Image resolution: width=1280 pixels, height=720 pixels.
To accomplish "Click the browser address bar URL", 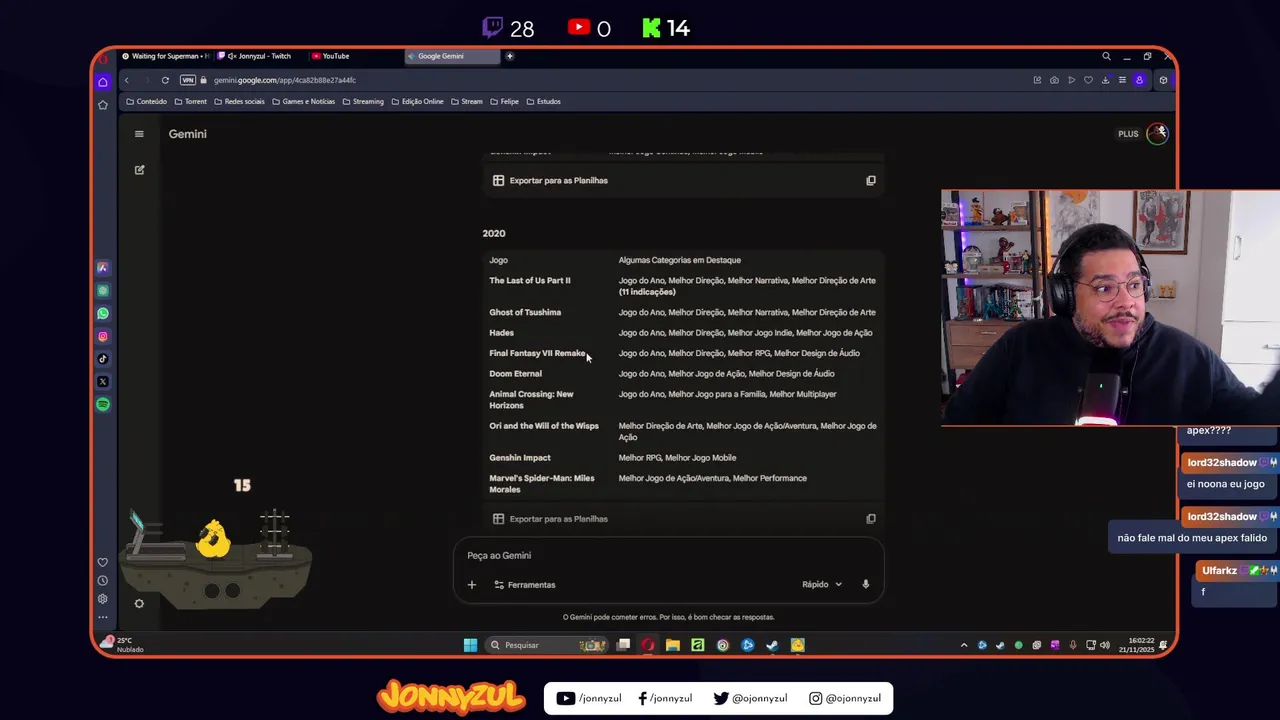I will 285,80.
